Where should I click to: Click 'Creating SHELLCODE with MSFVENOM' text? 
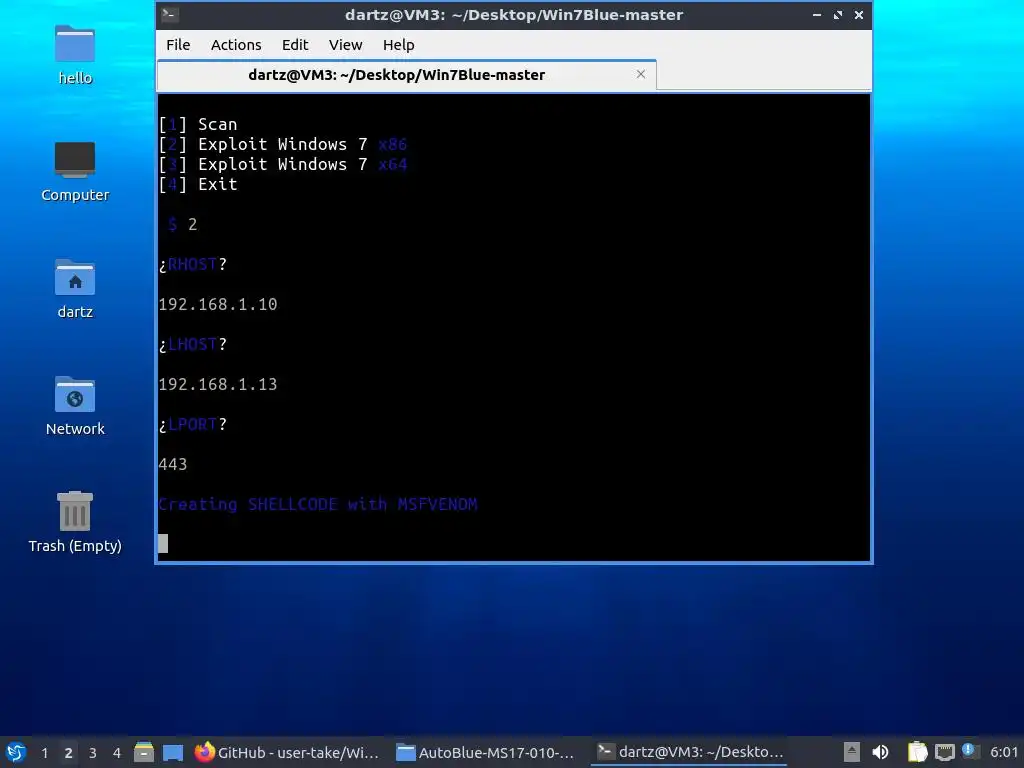tap(318, 504)
